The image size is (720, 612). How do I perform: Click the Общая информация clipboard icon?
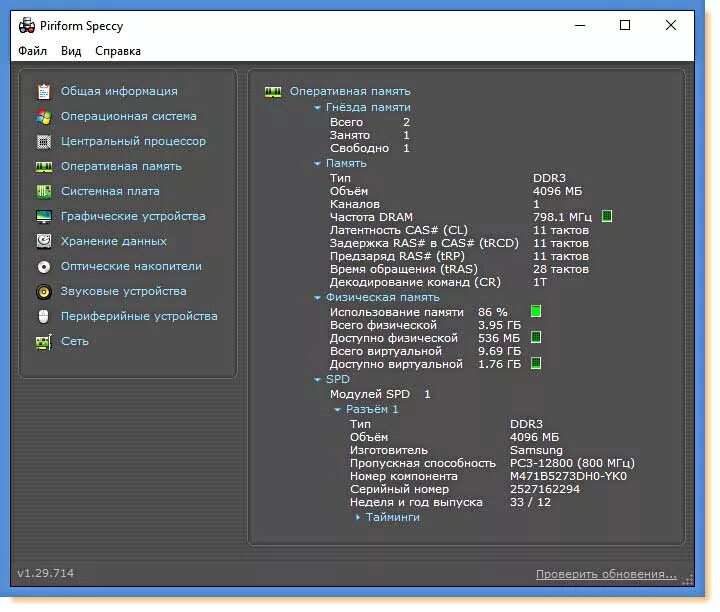pos(44,92)
